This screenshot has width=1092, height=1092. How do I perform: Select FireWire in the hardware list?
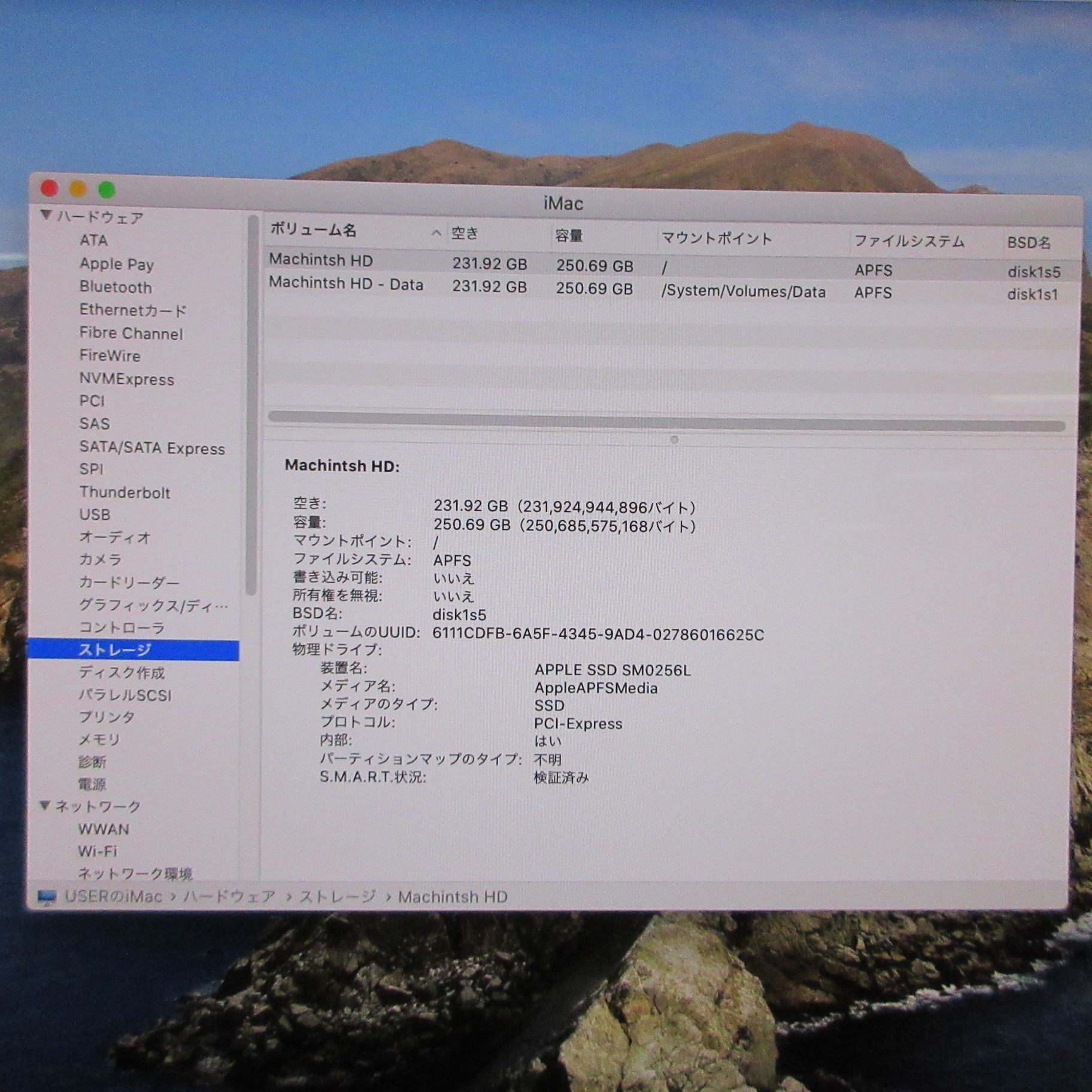click(x=110, y=356)
